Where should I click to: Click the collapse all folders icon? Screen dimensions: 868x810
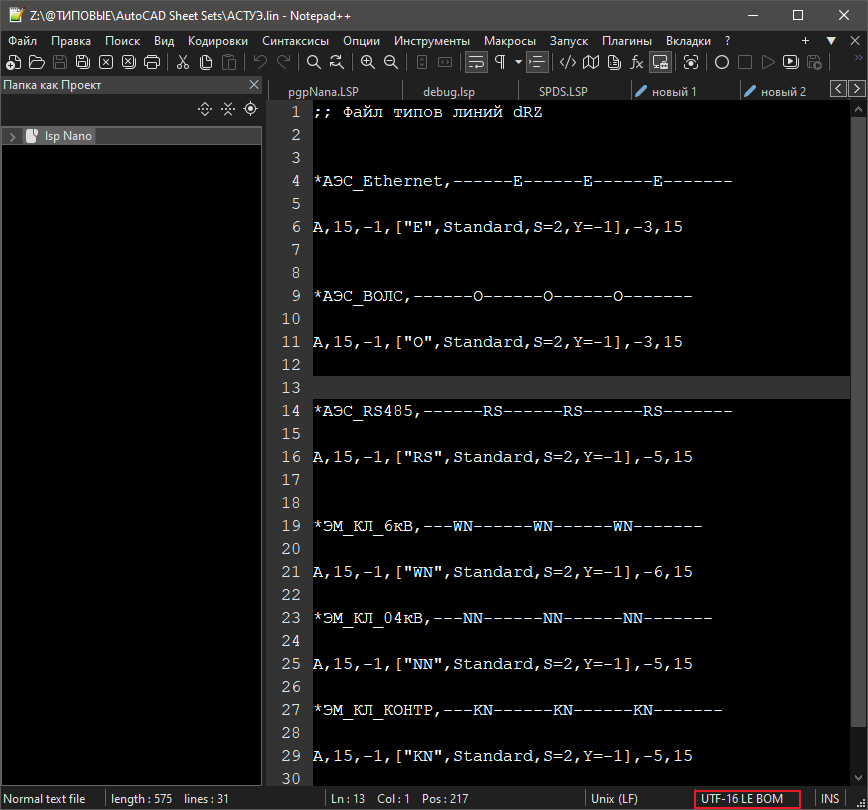(228, 109)
